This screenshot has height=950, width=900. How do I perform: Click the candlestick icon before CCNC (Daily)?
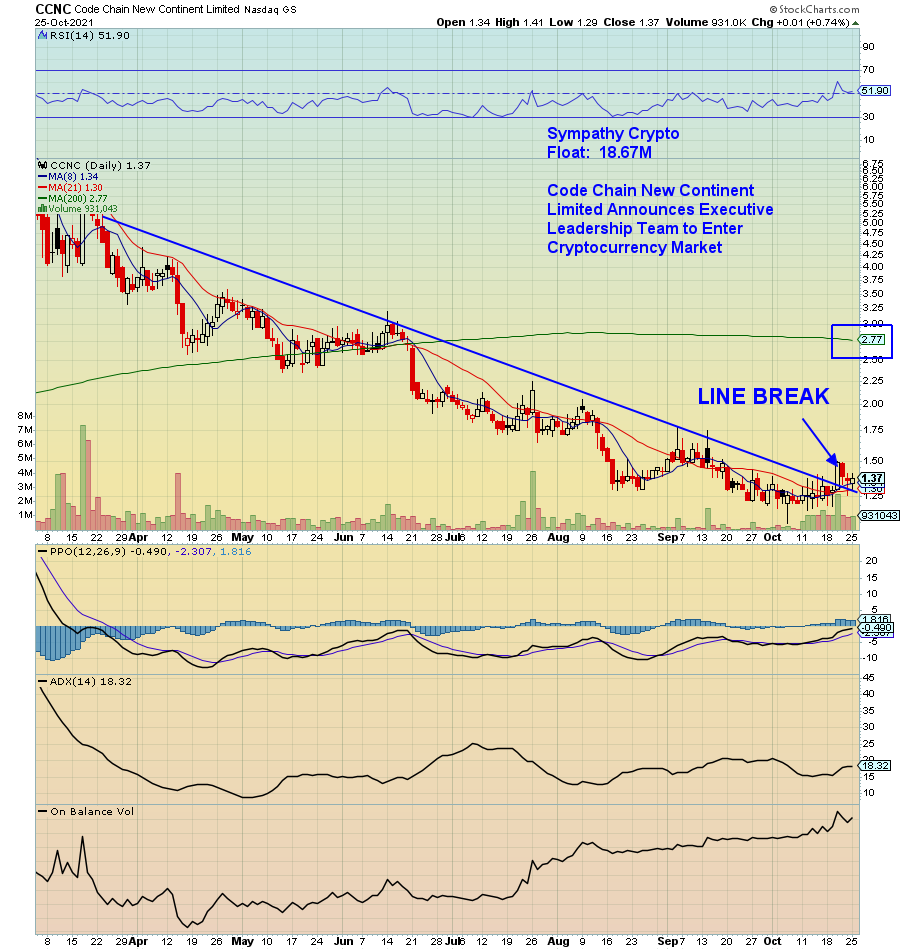click(42, 165)
